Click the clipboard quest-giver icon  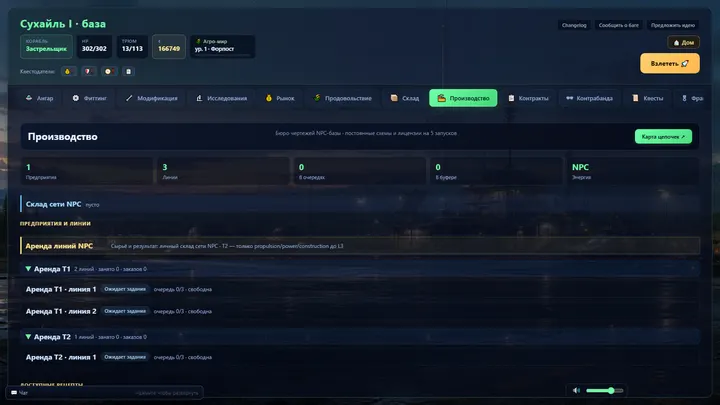click(x=129, y=71)
